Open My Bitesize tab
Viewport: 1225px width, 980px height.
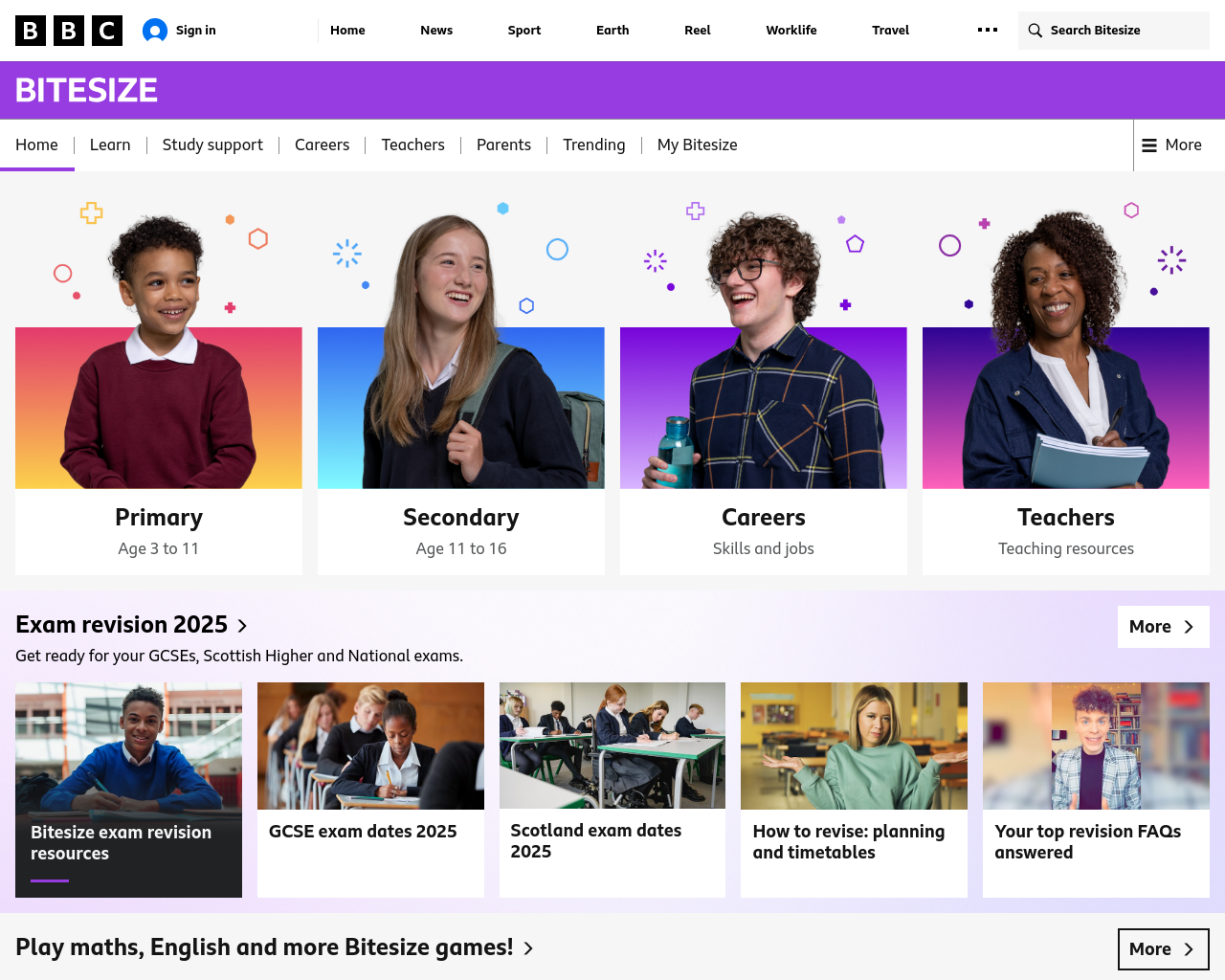[x=697, y=145]
